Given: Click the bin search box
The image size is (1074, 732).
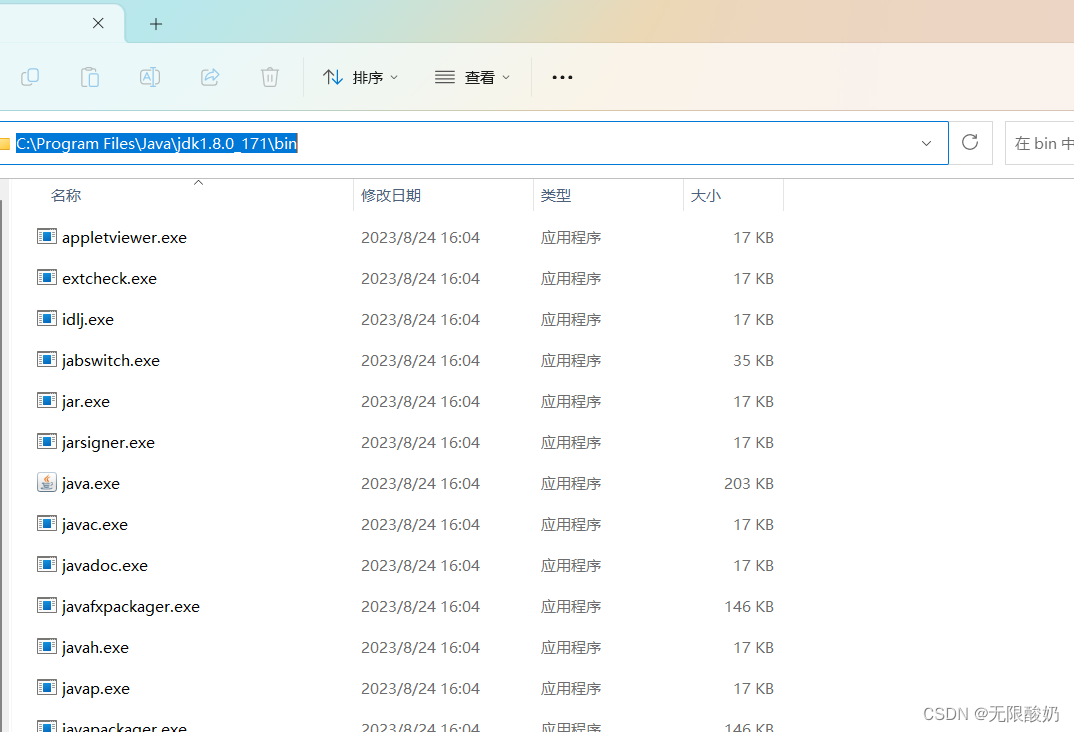Looking at the screenshot, I should point(1040,143).
